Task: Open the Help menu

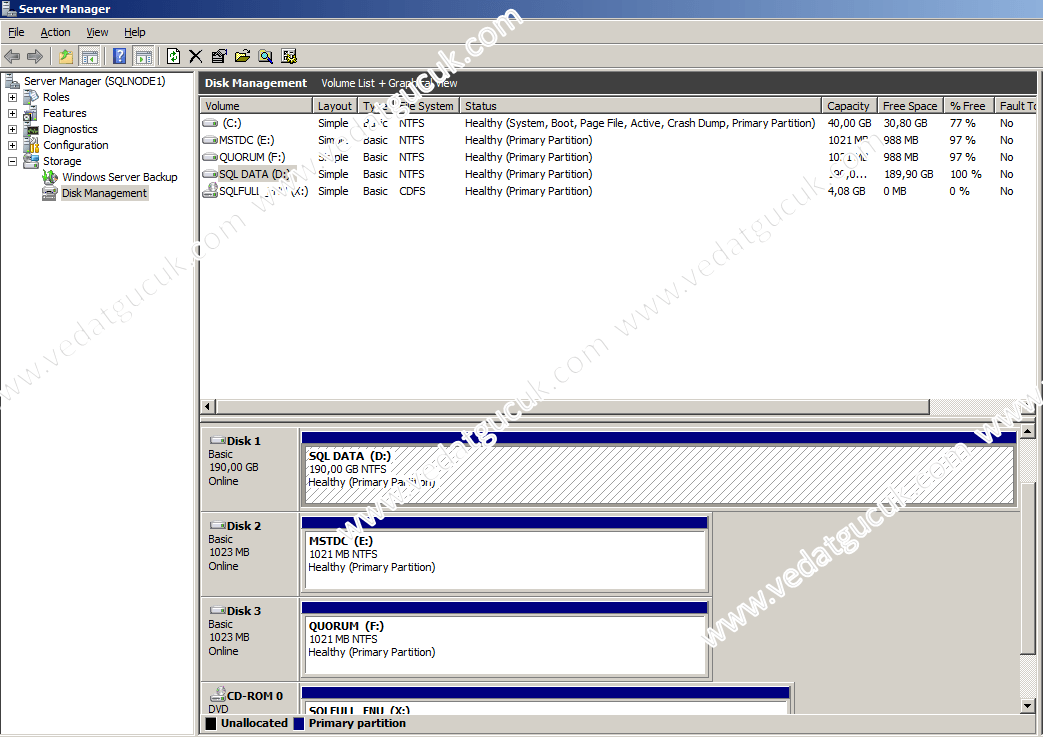Action: pyautogui.click(x=134, y=32)
